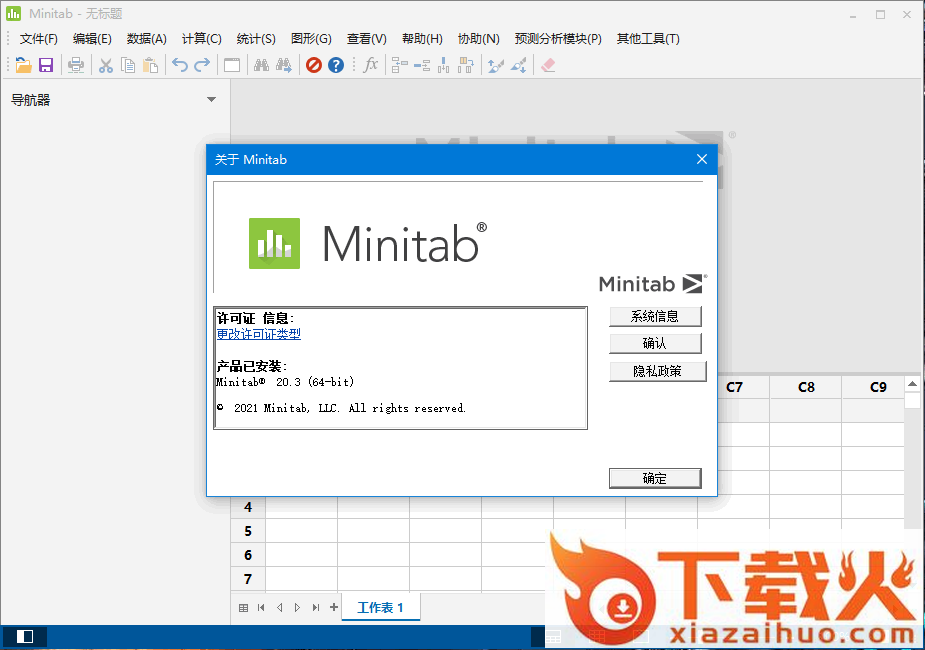The image size is (925, 650).
Task: Switch to the 工作表 1 tab
Action: pos(381,608)
